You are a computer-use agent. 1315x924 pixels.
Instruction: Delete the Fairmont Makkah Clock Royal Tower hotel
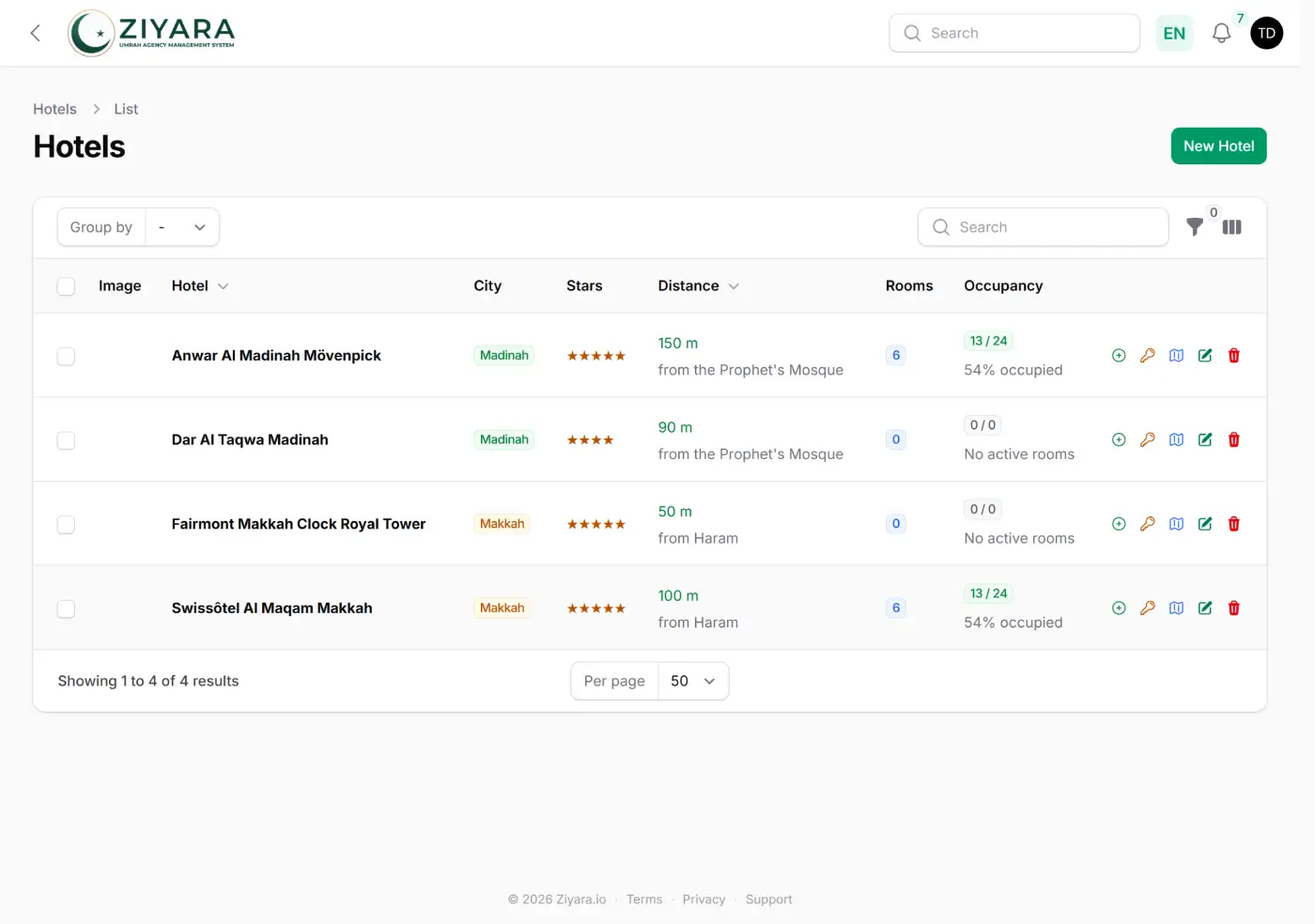[1234, 524]
